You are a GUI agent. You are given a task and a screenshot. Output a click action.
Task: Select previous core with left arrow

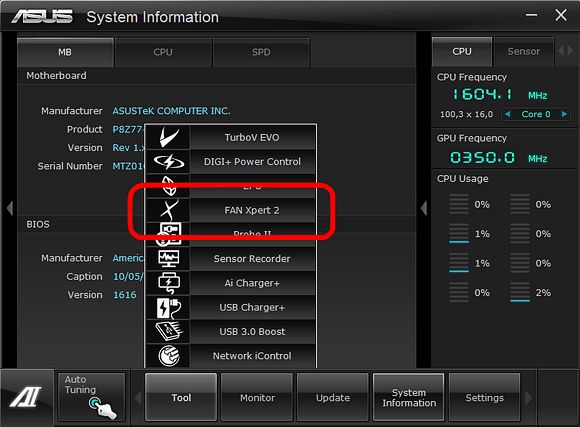click(x=508, y=114)
